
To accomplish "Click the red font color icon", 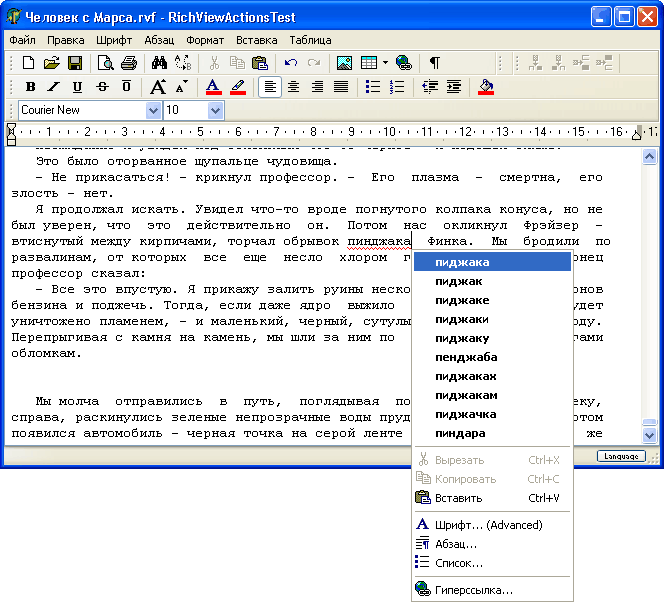I will coord(213,87).
